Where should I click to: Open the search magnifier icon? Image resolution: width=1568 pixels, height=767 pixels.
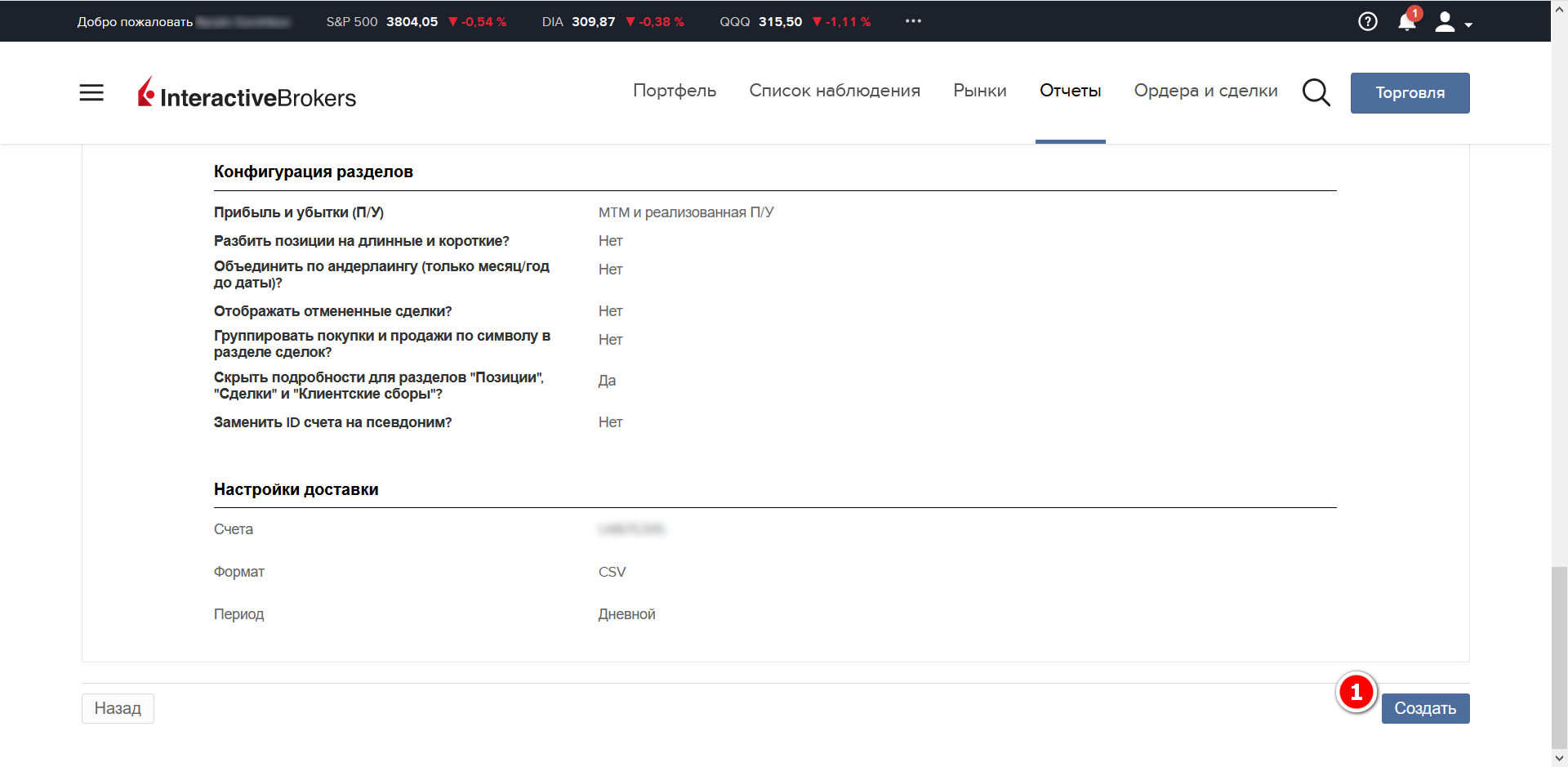pos(1316,92)
